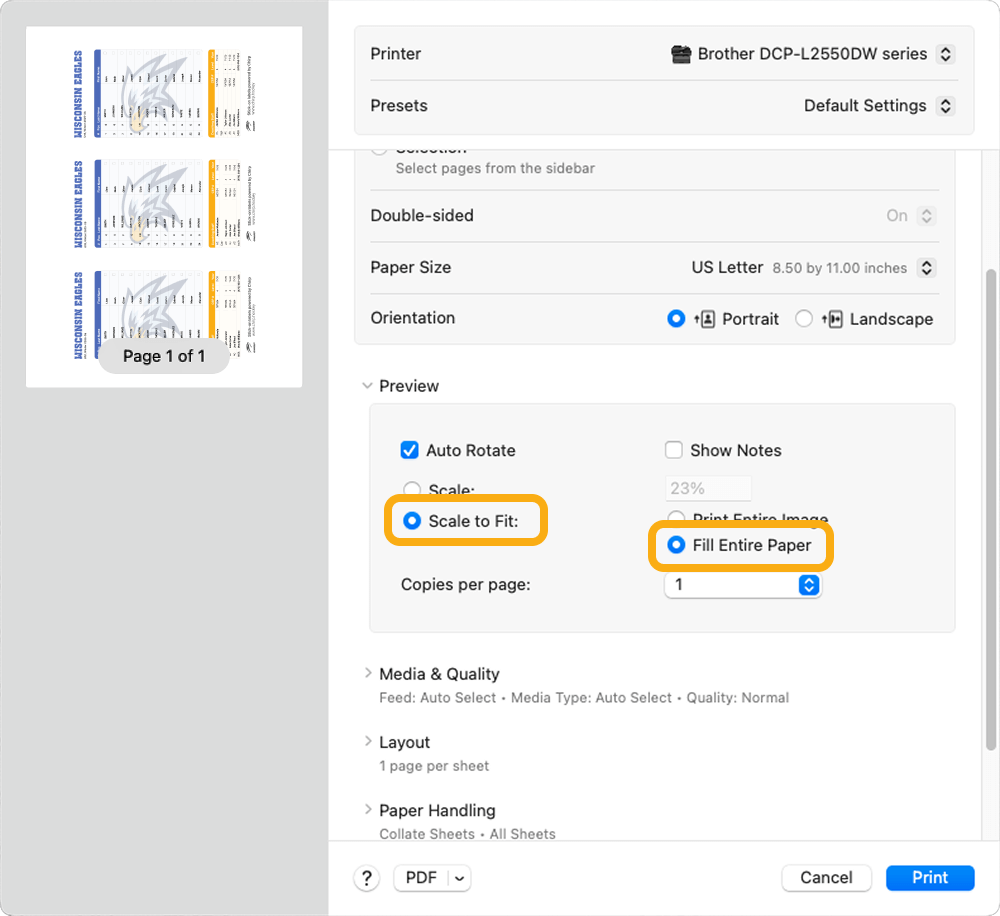Expand the Layout section
The width and height of the screenshot is (1000, 916).
[369, 742]
